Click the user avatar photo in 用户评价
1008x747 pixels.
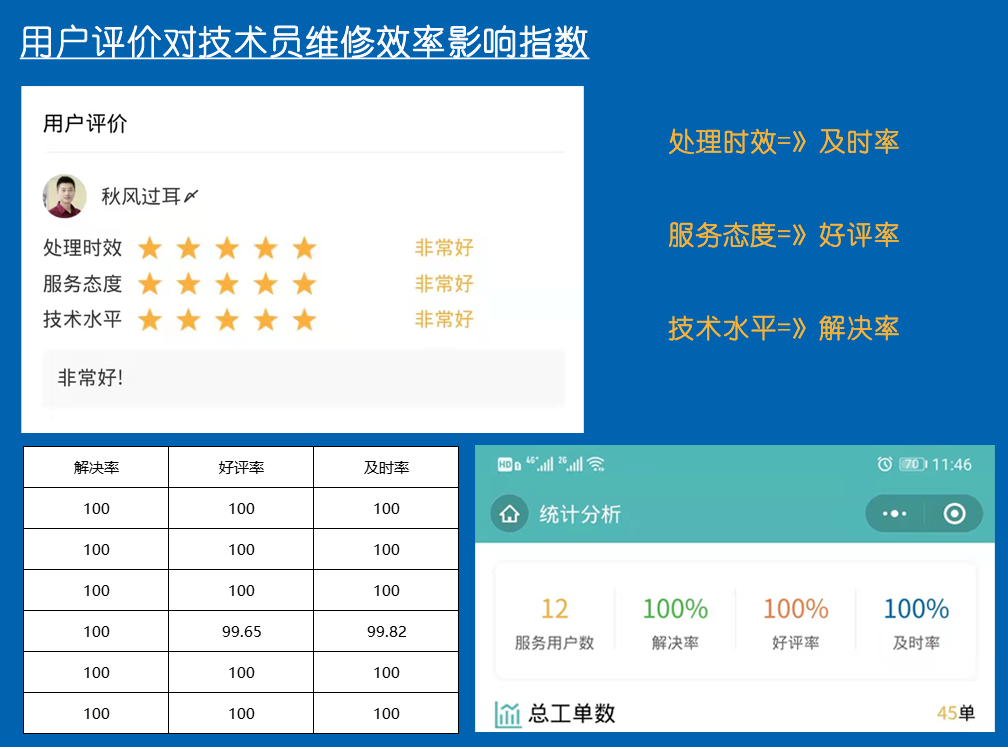65,194
